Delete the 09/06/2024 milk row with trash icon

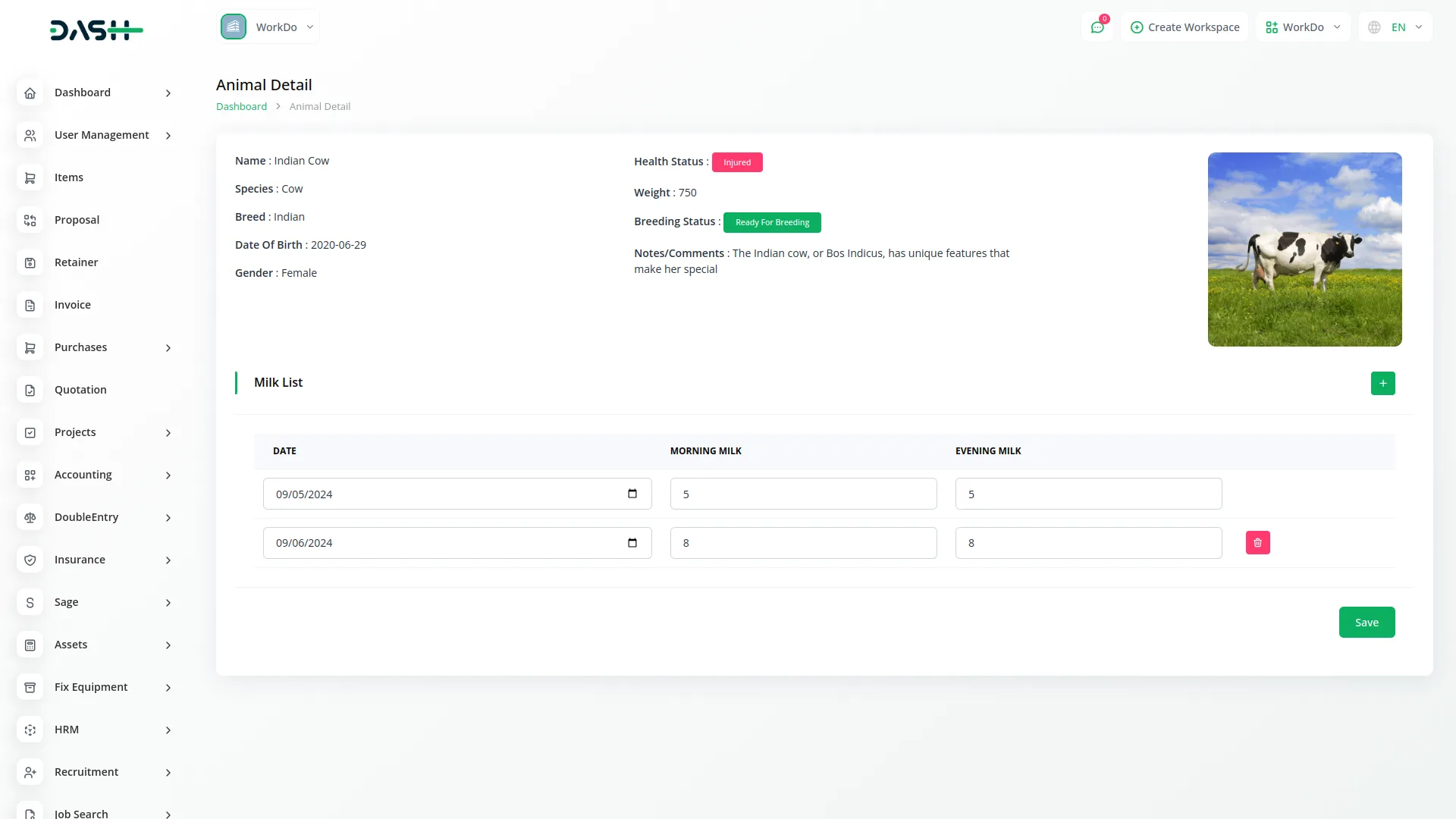click(x=1257, y=543)
